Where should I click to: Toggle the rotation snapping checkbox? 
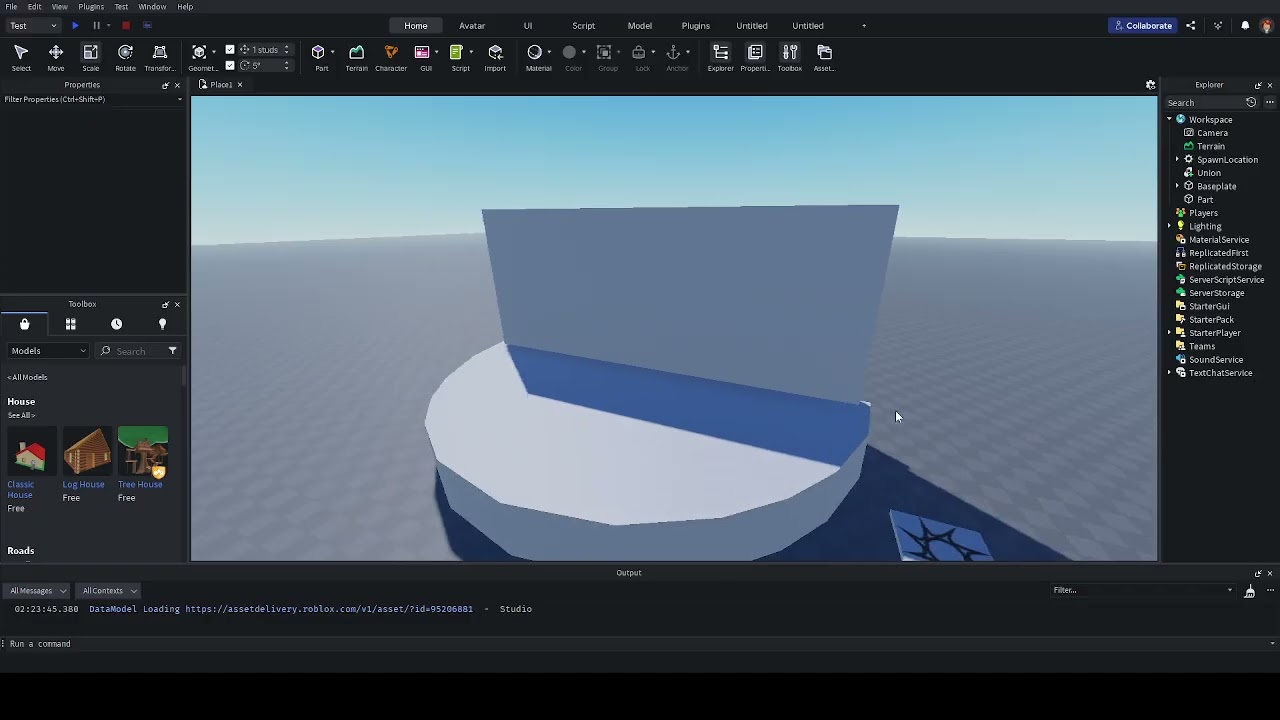click(x=230, y=66)
